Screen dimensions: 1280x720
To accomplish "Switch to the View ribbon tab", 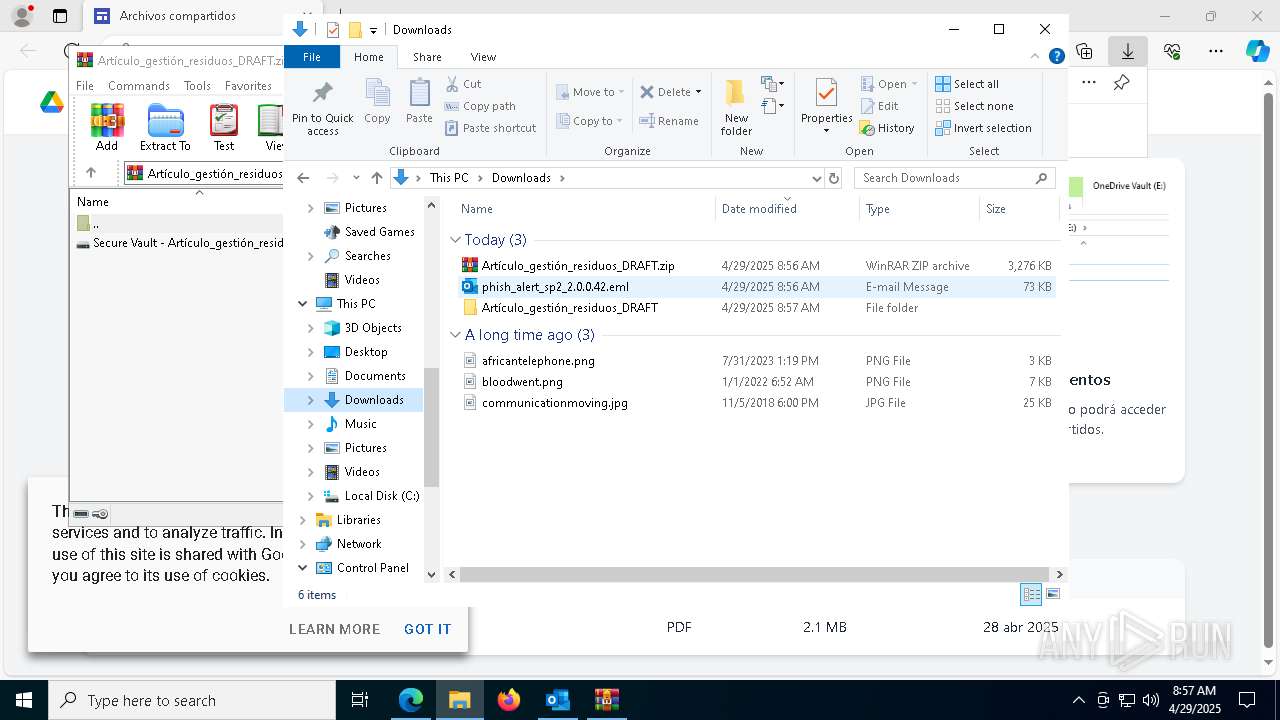I will pos(483,57).
